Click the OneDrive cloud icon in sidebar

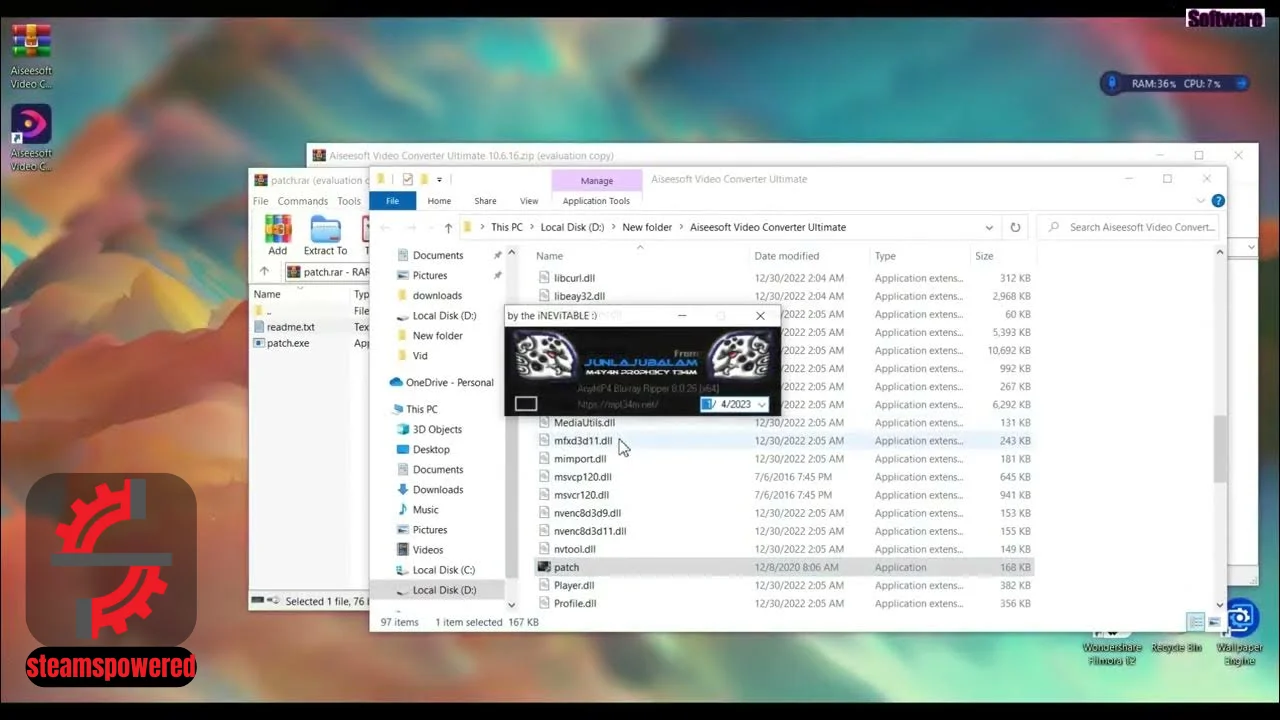coord(396,382)
